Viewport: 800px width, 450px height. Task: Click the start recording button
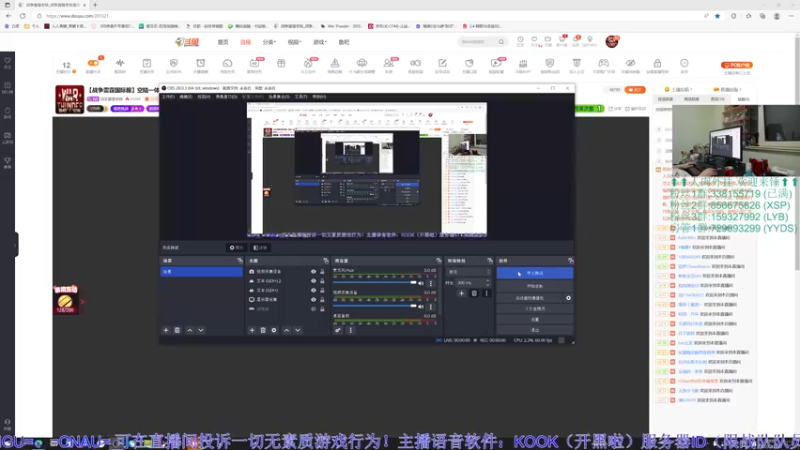534,285
